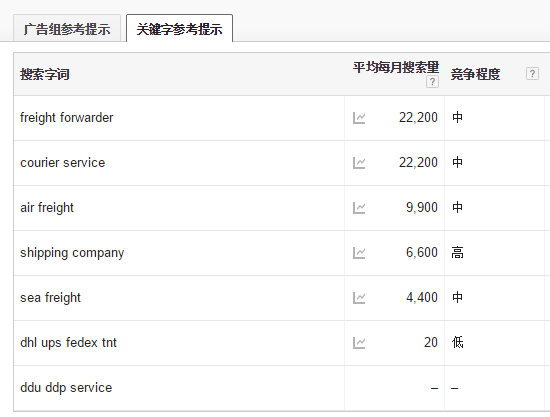The image size is (550, 417).
Task: Sort by 搜索字词 column header
Action: pos(45,74)
